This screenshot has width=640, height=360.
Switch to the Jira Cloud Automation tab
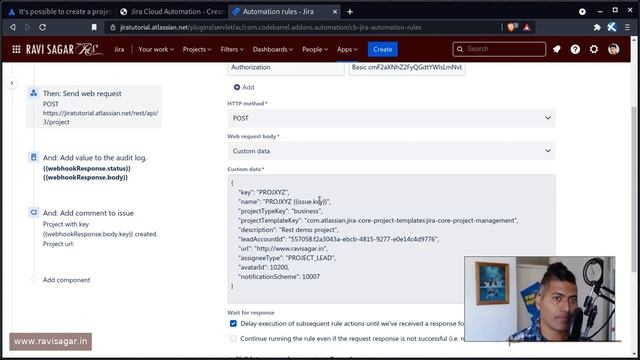(172, 12)
